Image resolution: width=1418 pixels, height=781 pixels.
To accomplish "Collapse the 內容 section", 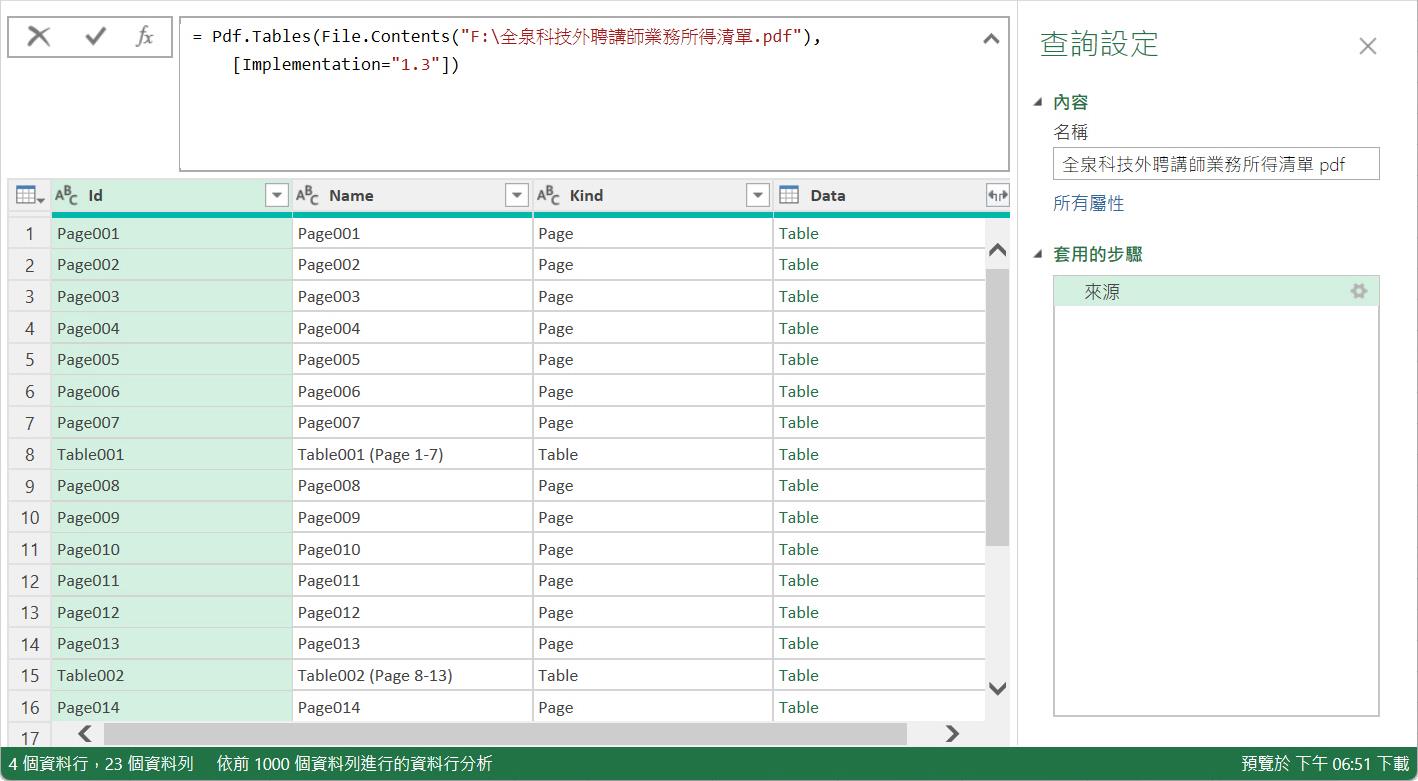I will [x=1038, y=102].
